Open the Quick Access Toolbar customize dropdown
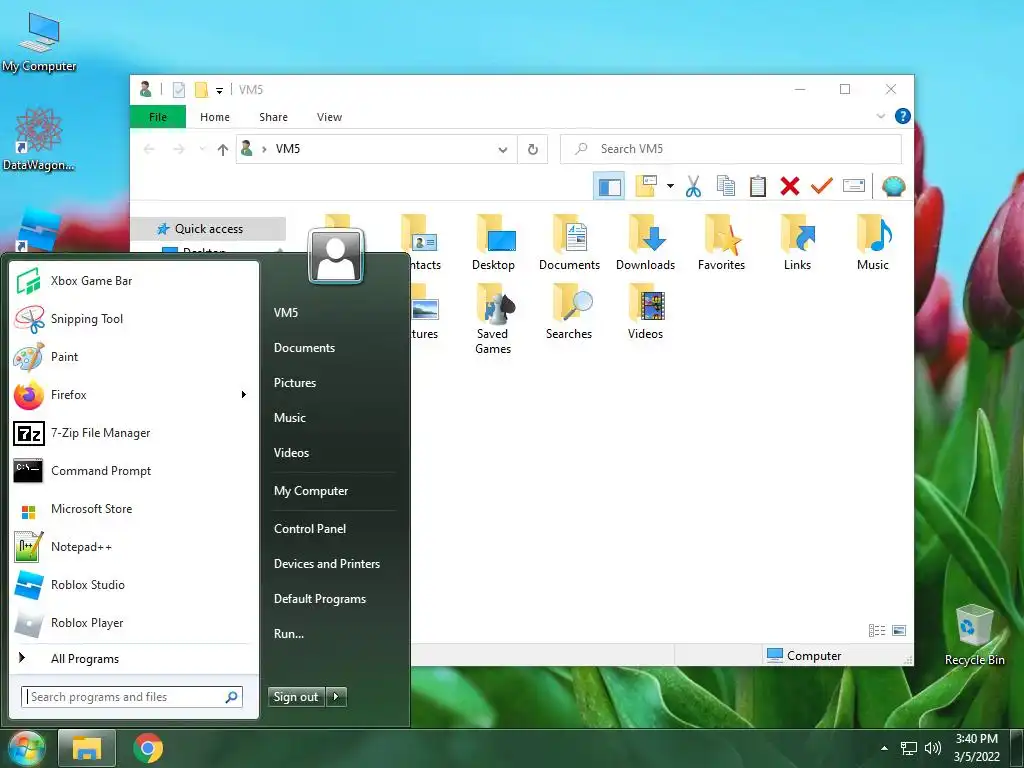 pos(219,90)
